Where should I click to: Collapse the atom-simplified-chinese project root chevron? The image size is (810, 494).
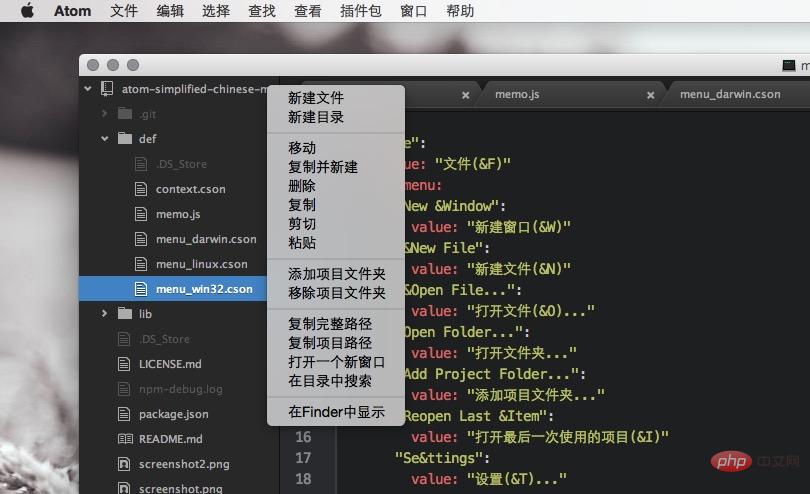(88, 89)
